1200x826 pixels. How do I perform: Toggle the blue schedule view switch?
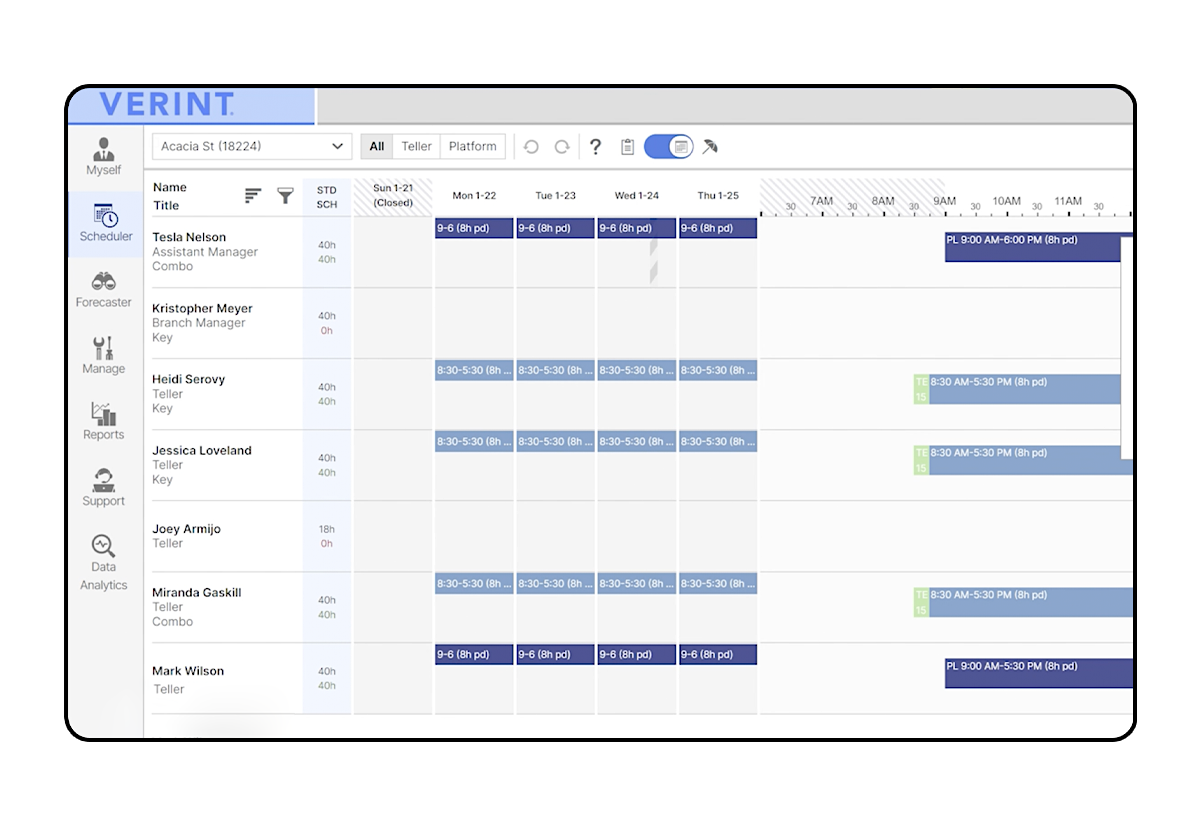(668, 147)
